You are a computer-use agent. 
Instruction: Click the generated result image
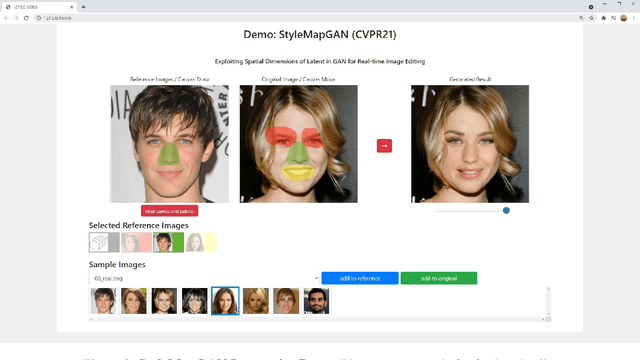pos(470,144)
